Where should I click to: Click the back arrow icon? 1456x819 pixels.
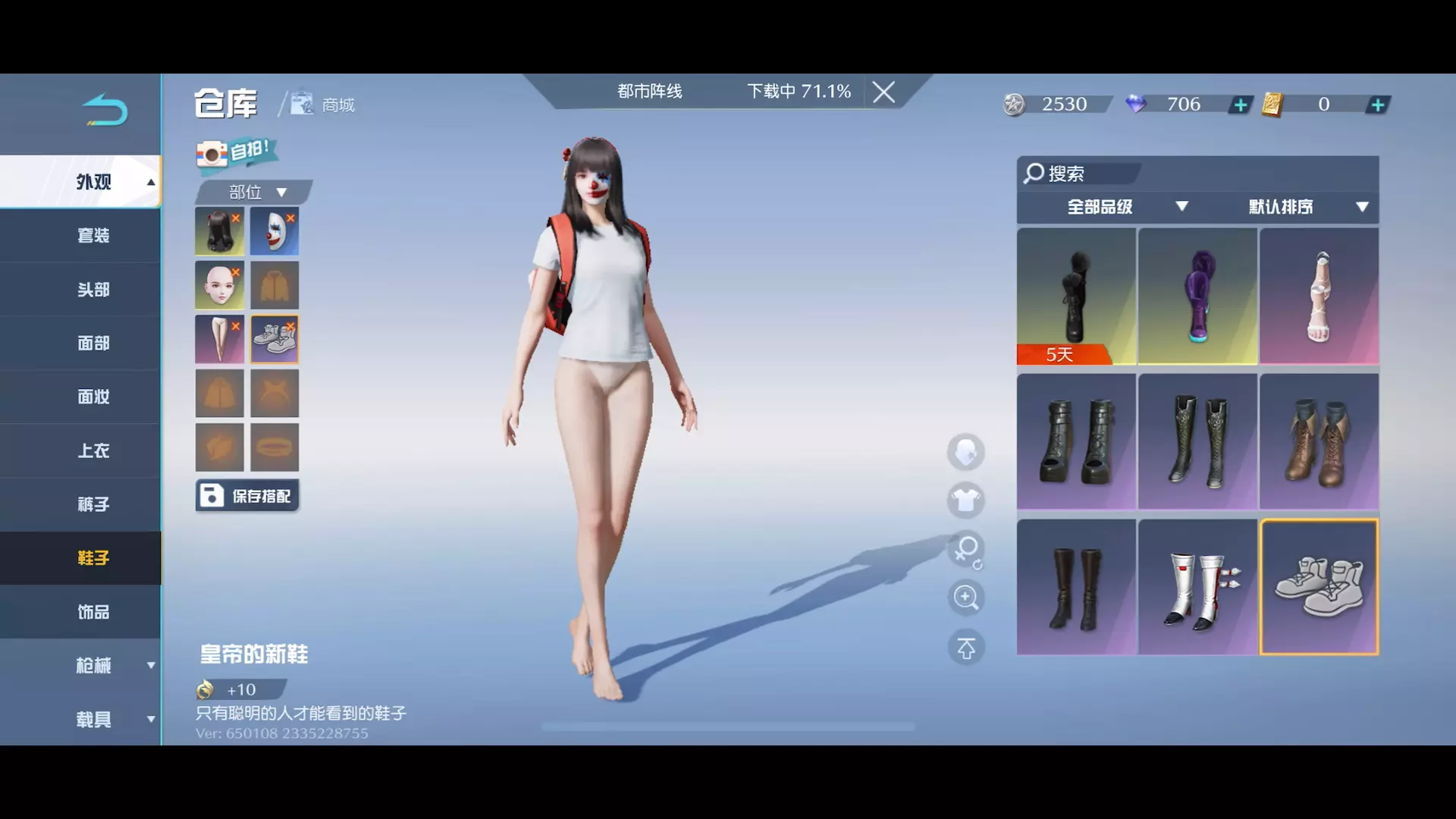click(105, 111)
